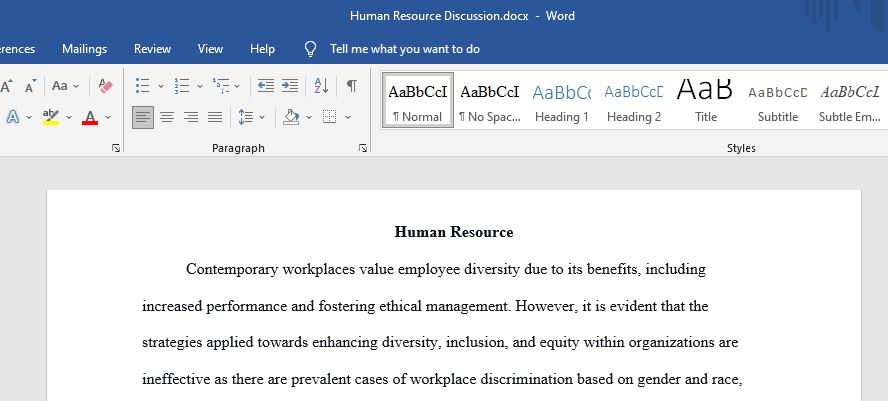Toggle align left
This screenshot has height=401, width=888.
pyautogui.click(x=143, y=117)
